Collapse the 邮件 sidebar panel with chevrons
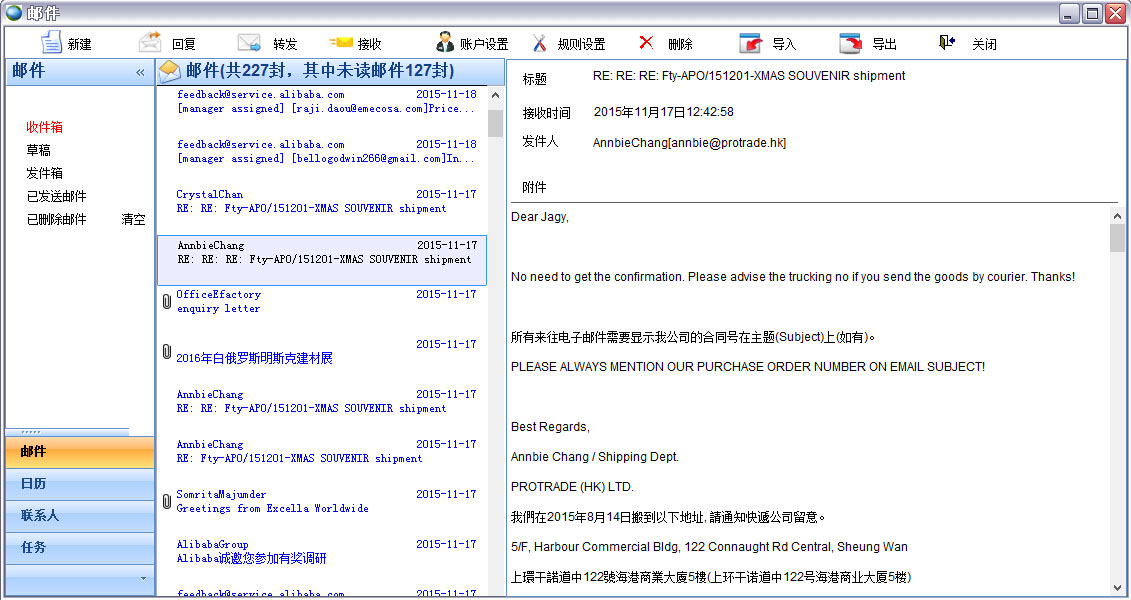Viewport: 1131px width, 600px height. pos(140,72)
